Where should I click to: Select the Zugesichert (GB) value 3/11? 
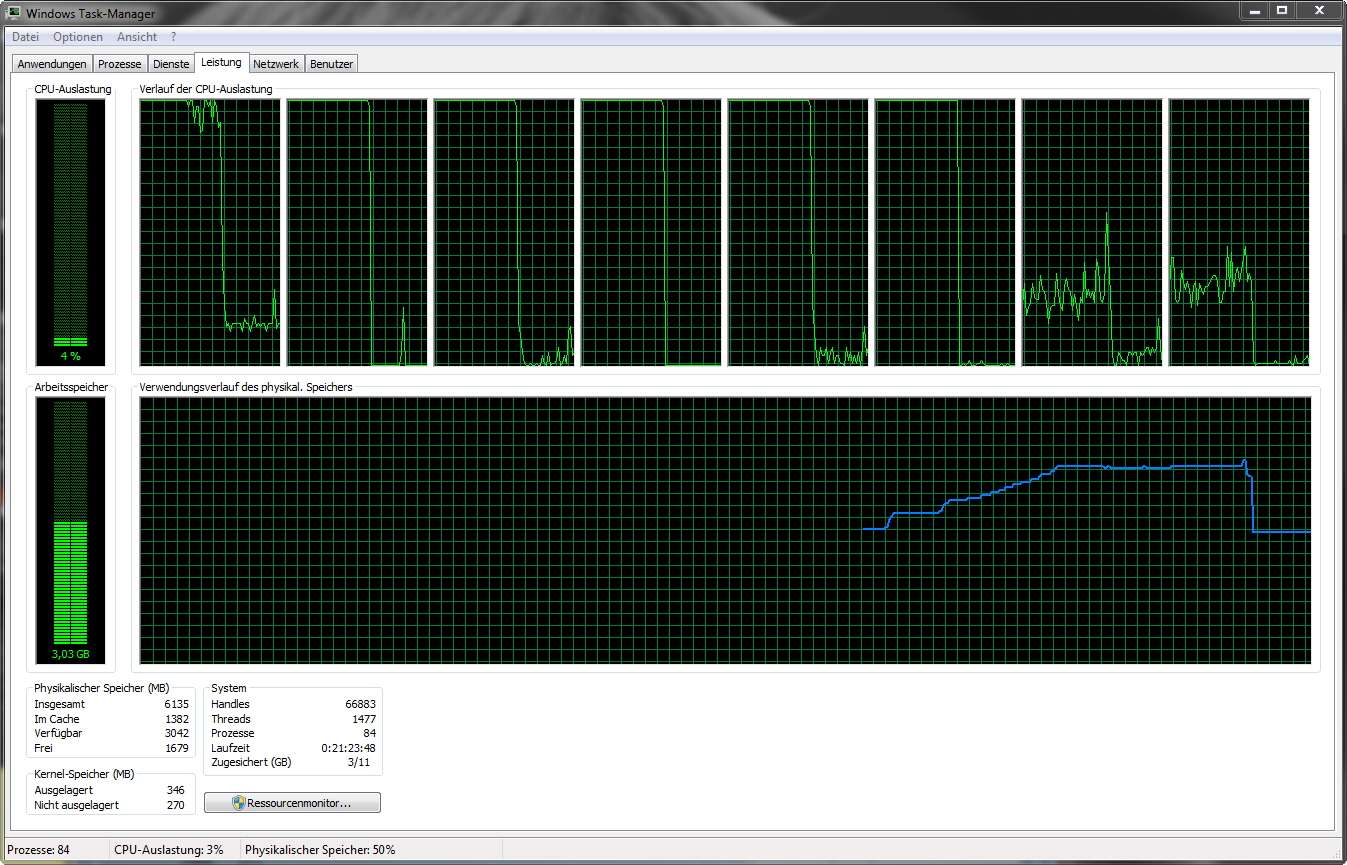coord(360,762)
